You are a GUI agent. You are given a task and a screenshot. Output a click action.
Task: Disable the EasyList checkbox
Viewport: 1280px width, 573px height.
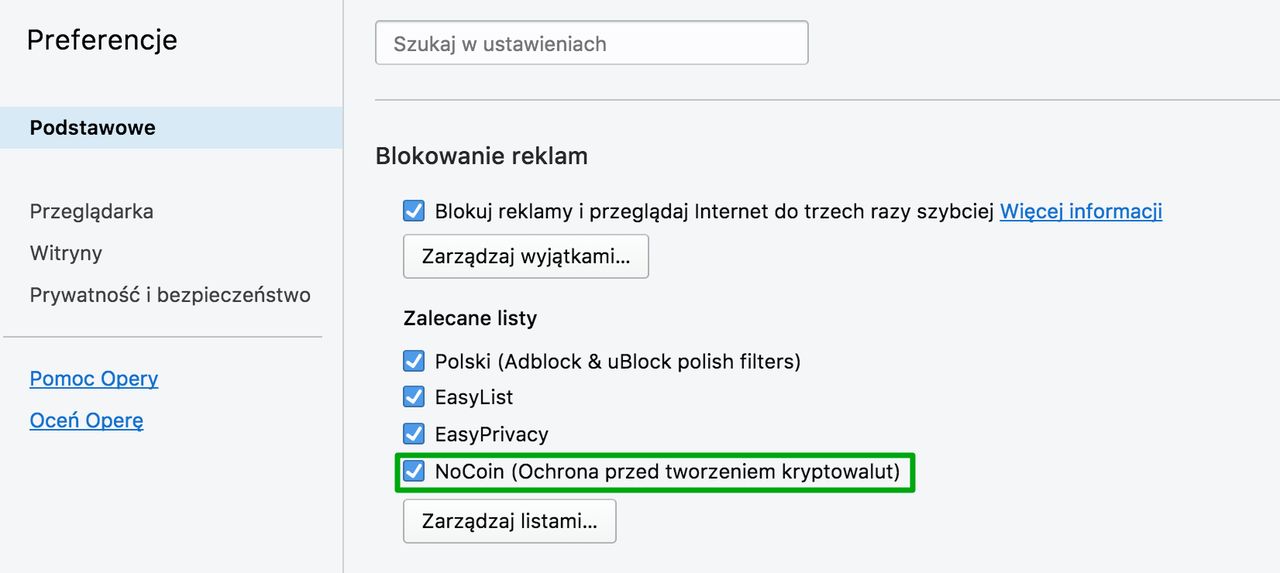coord(414,397)
